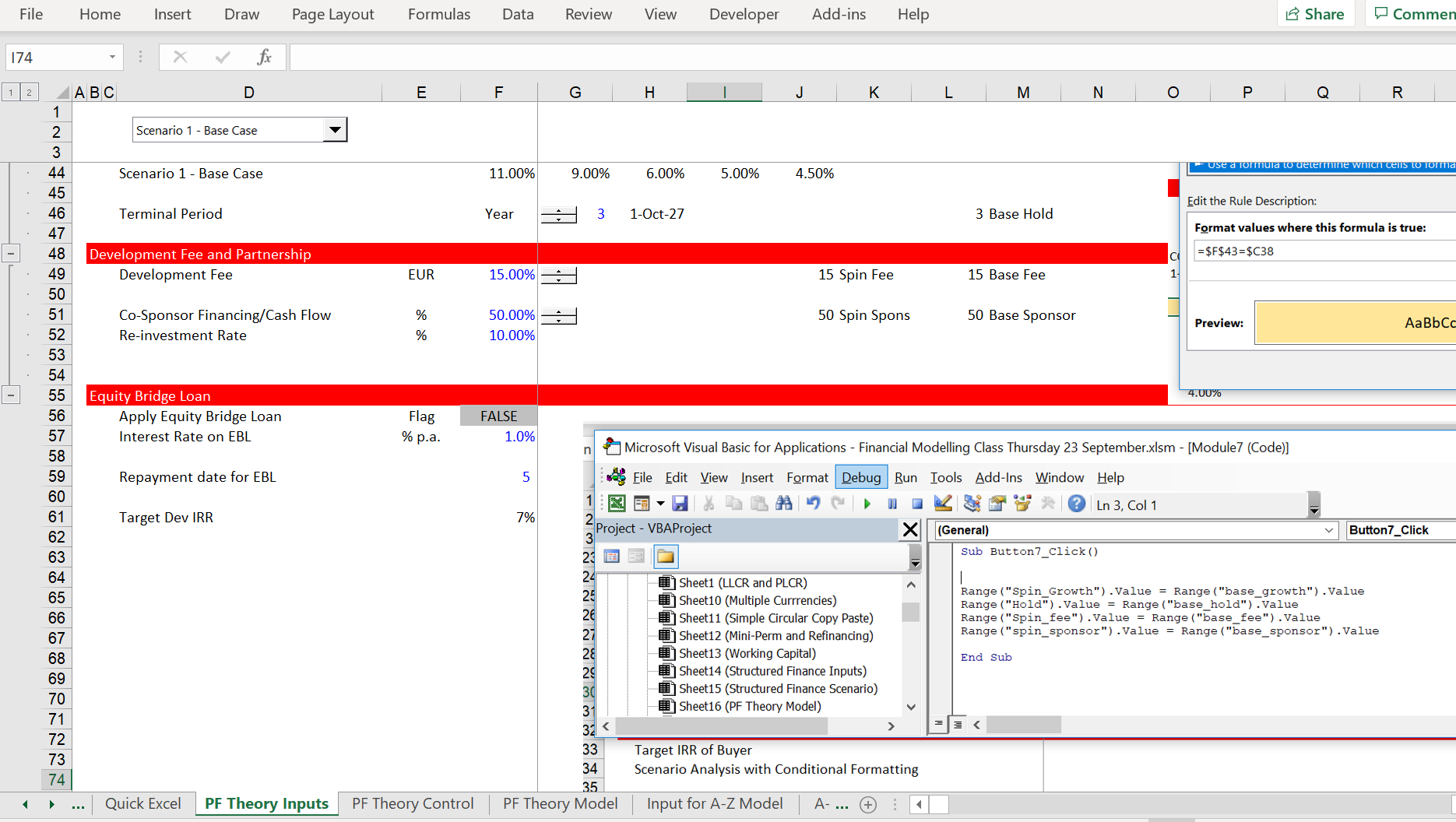The height and width of the screenshot is (822, 1456).
Task: Open the Insert UserForm dropdown arrow
Action: click(x=659, y=504)
